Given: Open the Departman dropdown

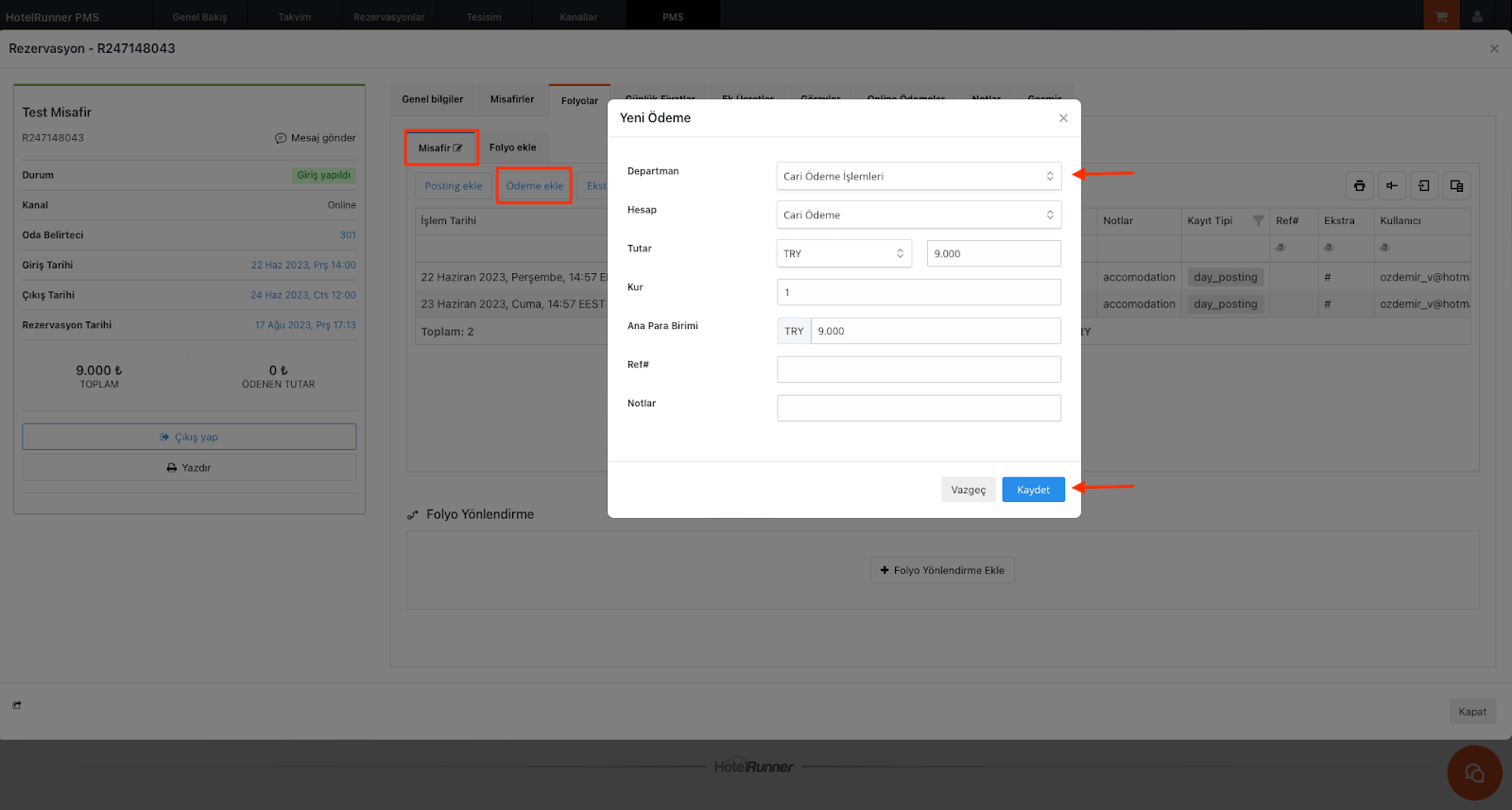Looking at the screenshot, I should pyautogui.click(x=919, y=177).
